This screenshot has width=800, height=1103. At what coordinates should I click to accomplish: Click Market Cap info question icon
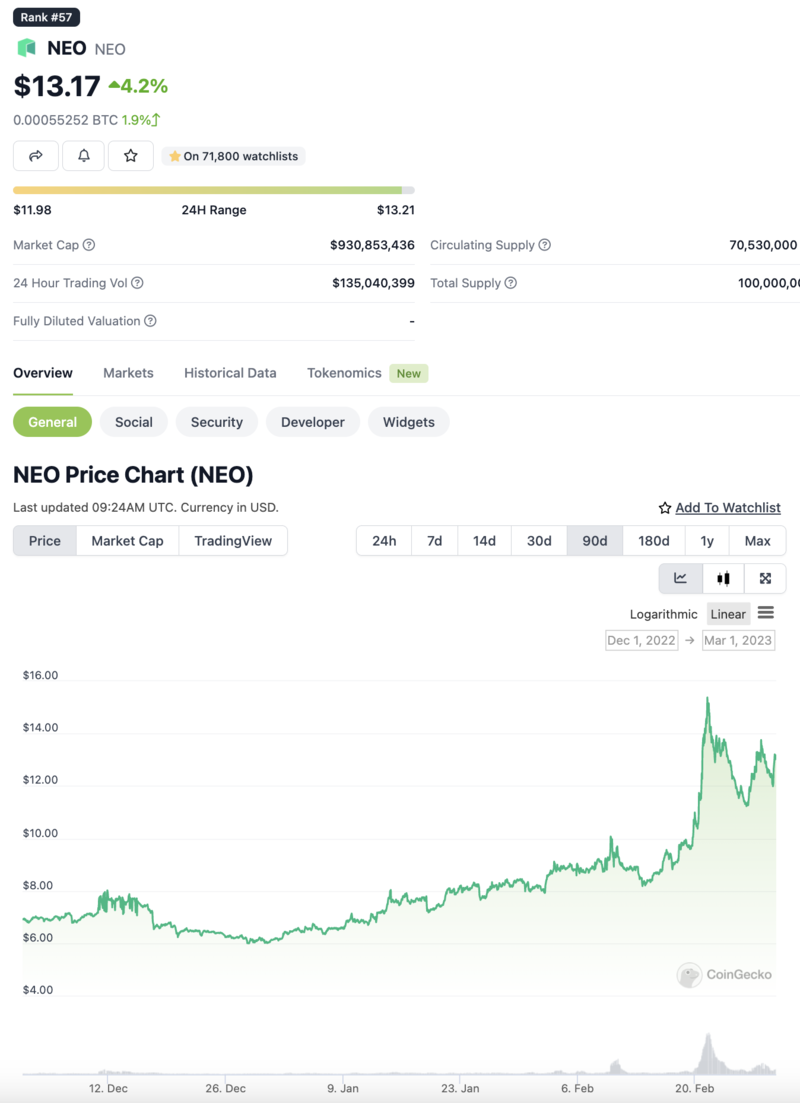[x=89, y=245]
